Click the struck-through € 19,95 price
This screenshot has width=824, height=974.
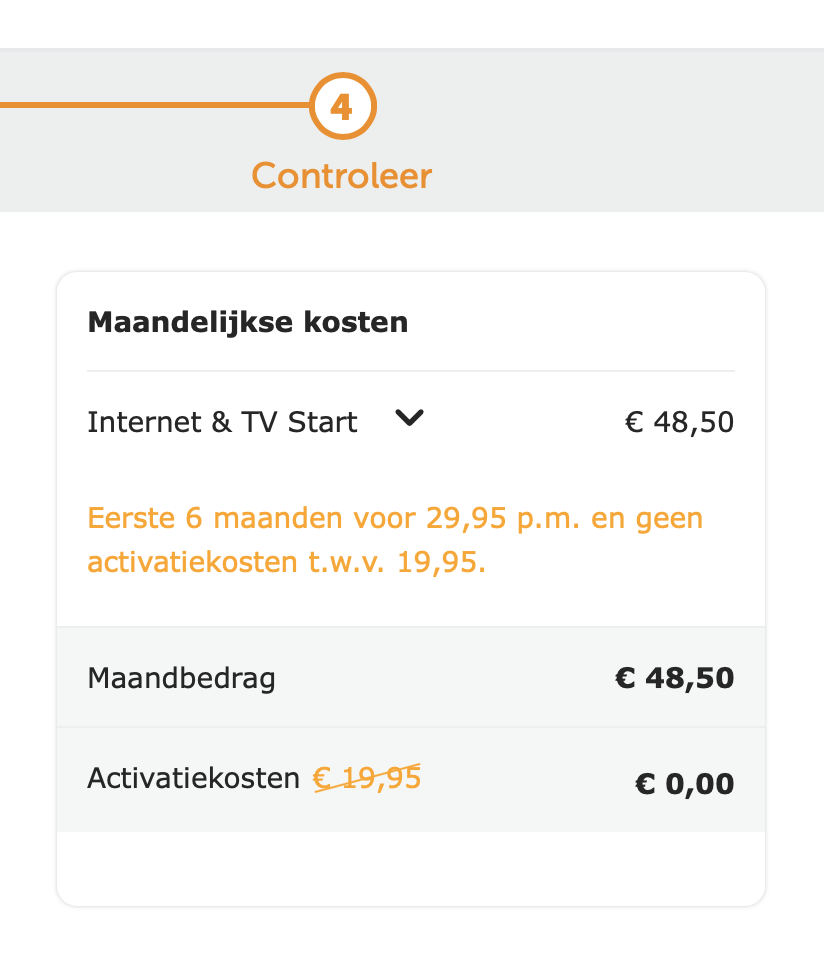pyautogui.click(x=367, y=778)
